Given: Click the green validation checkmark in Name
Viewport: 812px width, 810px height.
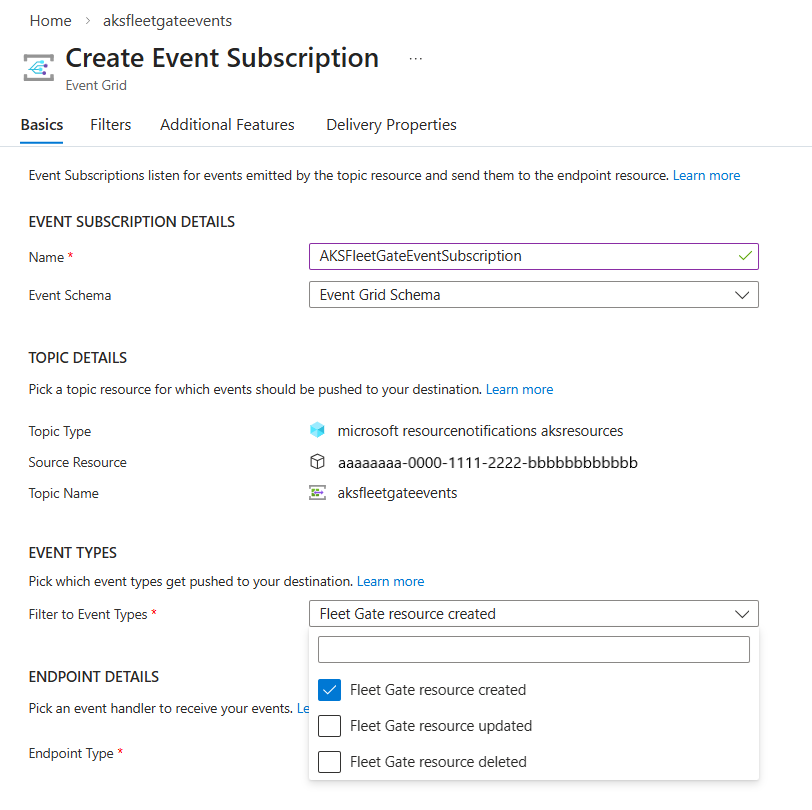Looking at the screenshot, I should click(x=744, y=256).
